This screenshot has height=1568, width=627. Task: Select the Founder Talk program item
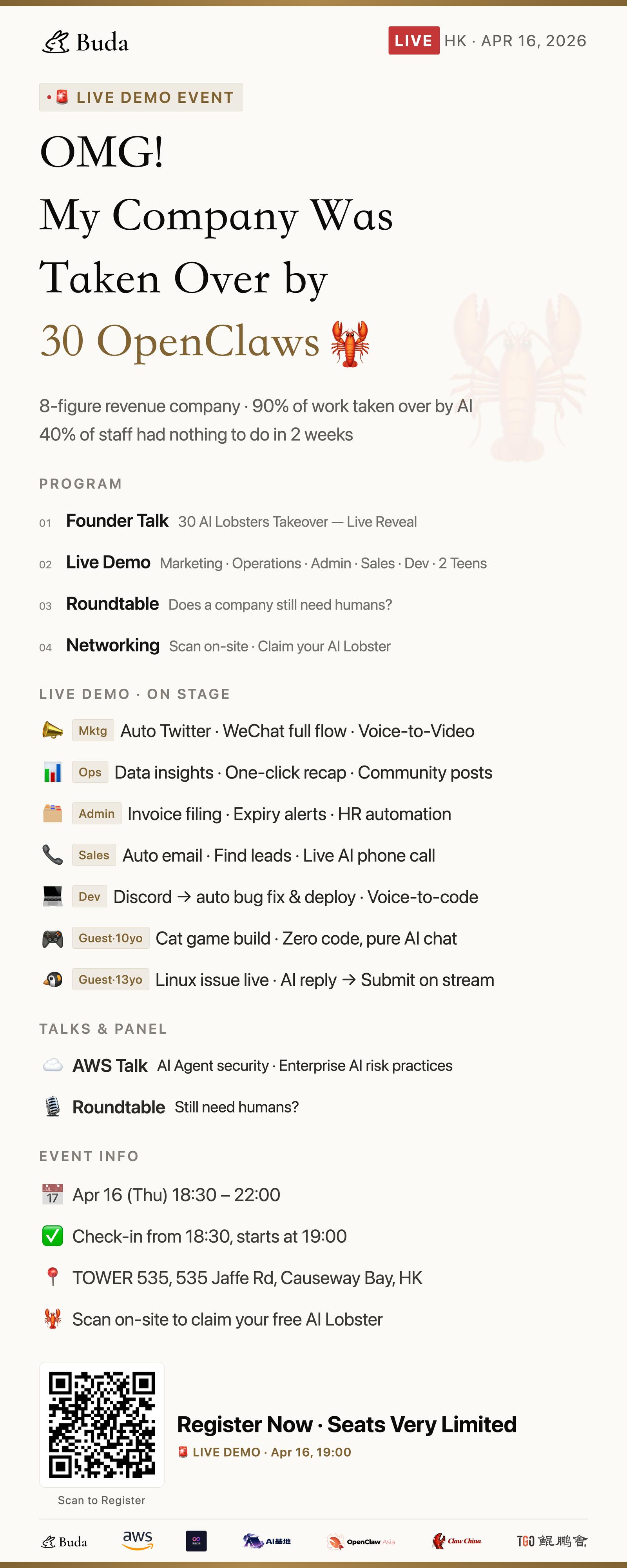pos(117,521)
